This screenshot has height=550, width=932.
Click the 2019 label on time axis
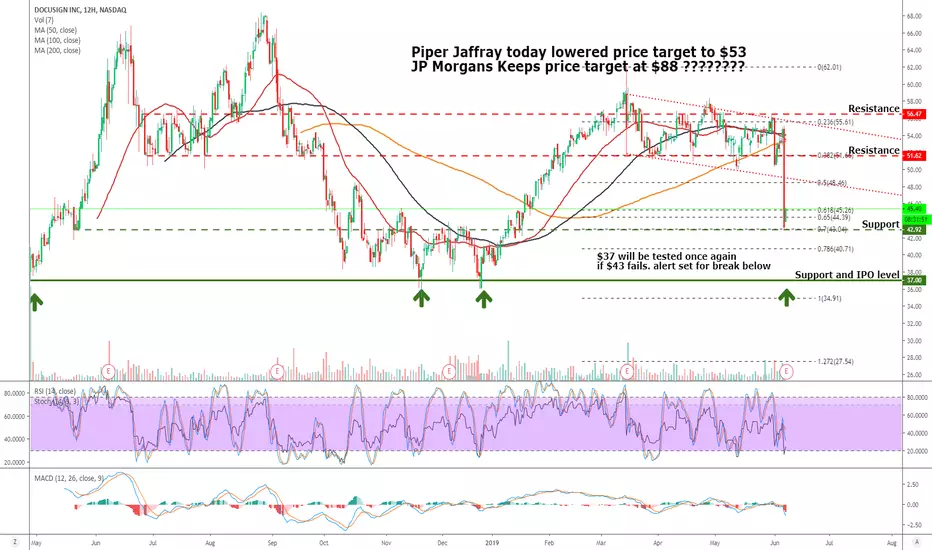click(x=492, y=543)
